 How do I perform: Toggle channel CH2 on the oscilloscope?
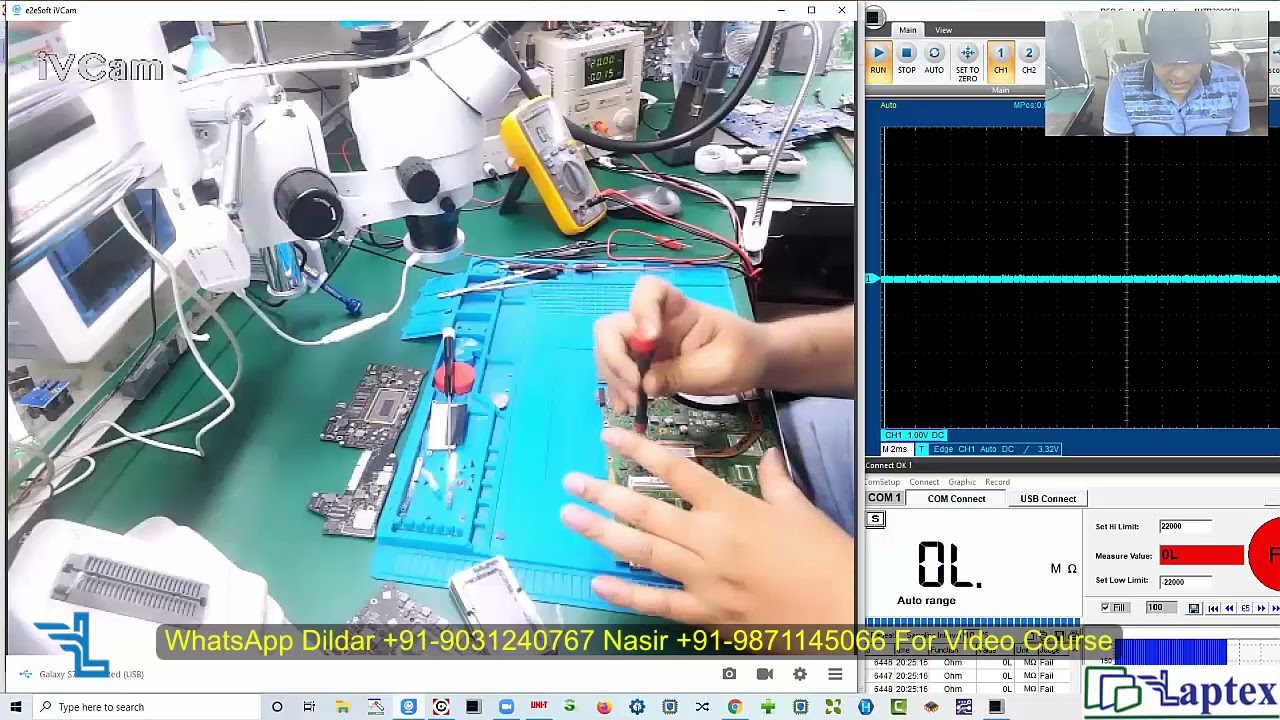1029,60
